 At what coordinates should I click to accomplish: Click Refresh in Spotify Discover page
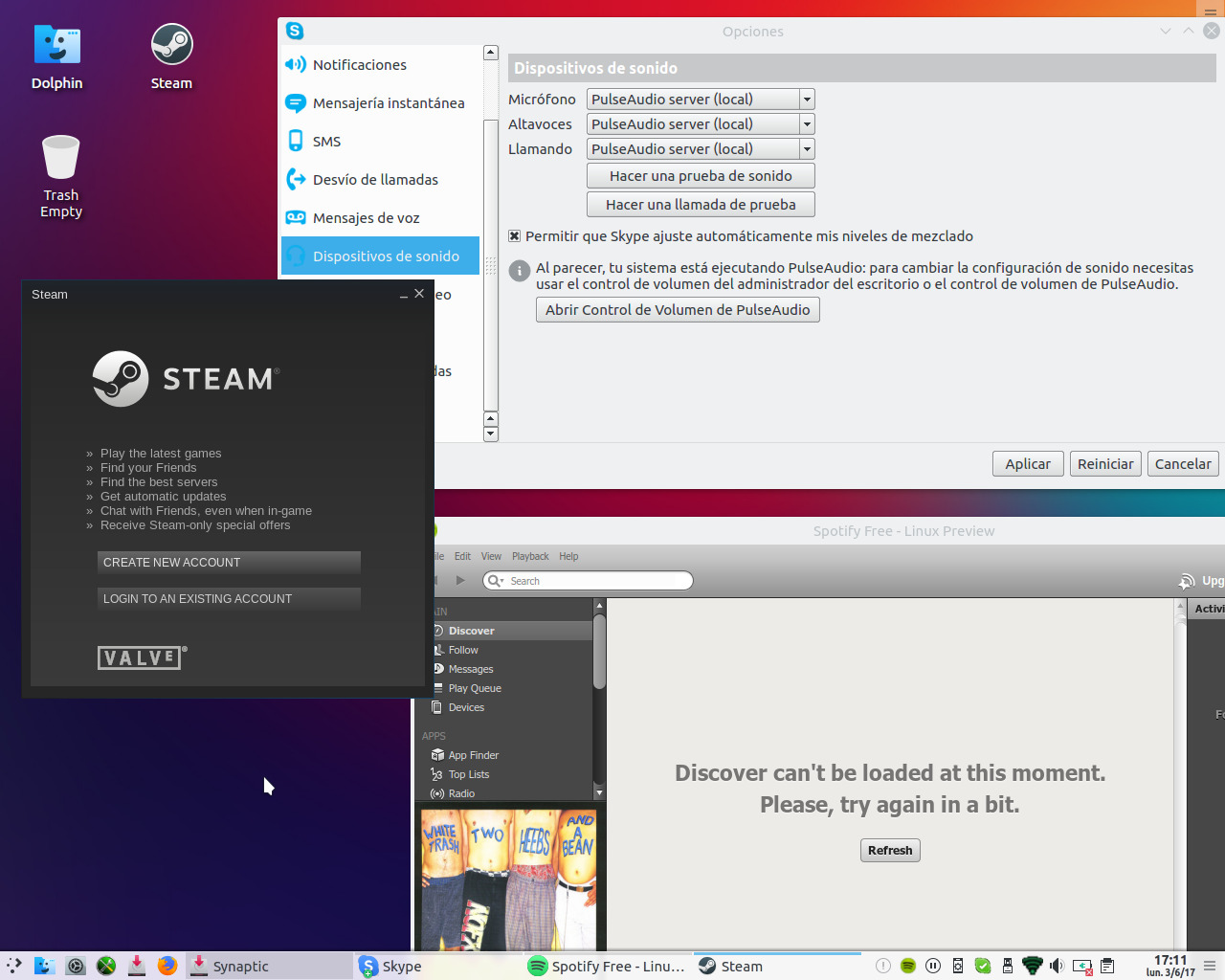[x=890, y=850]
